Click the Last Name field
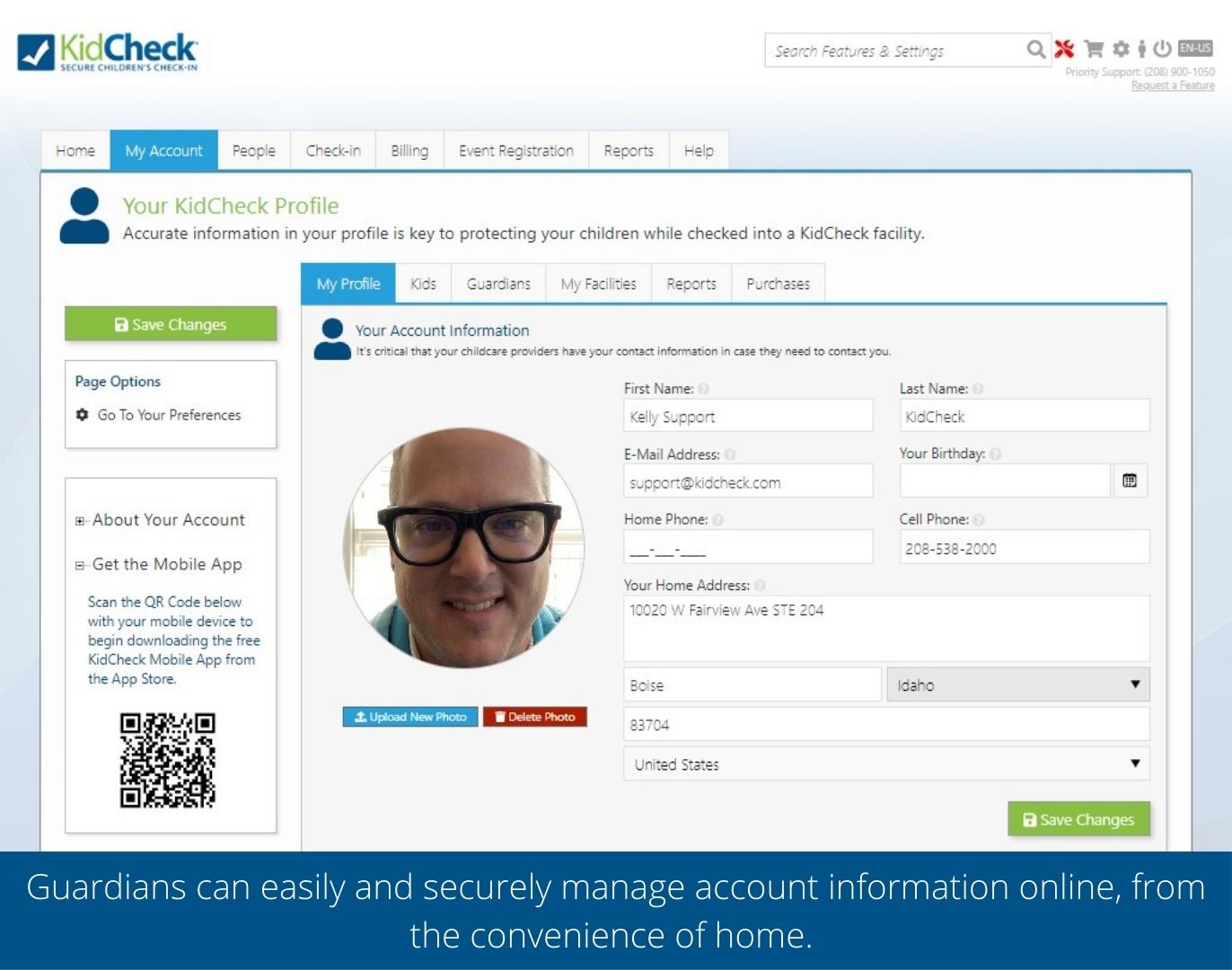 click(x=1025, y=416)
